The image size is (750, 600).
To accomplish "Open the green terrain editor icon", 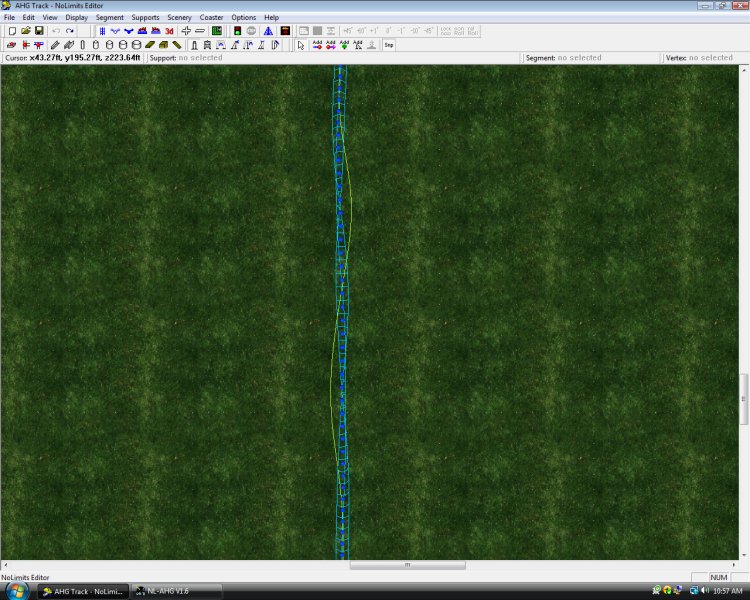I will click(217, 31).
